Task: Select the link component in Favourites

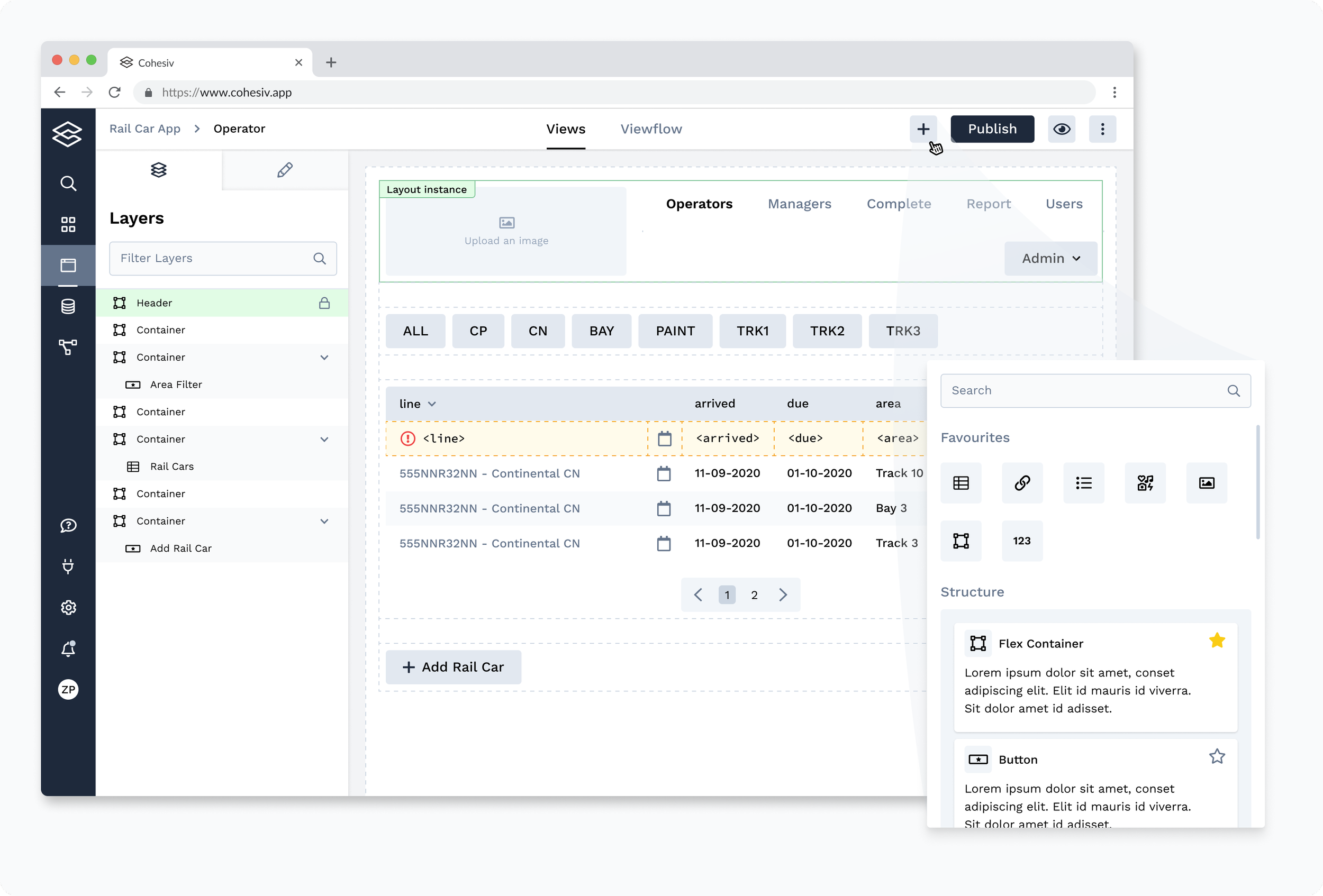Action: (1022, 483)
